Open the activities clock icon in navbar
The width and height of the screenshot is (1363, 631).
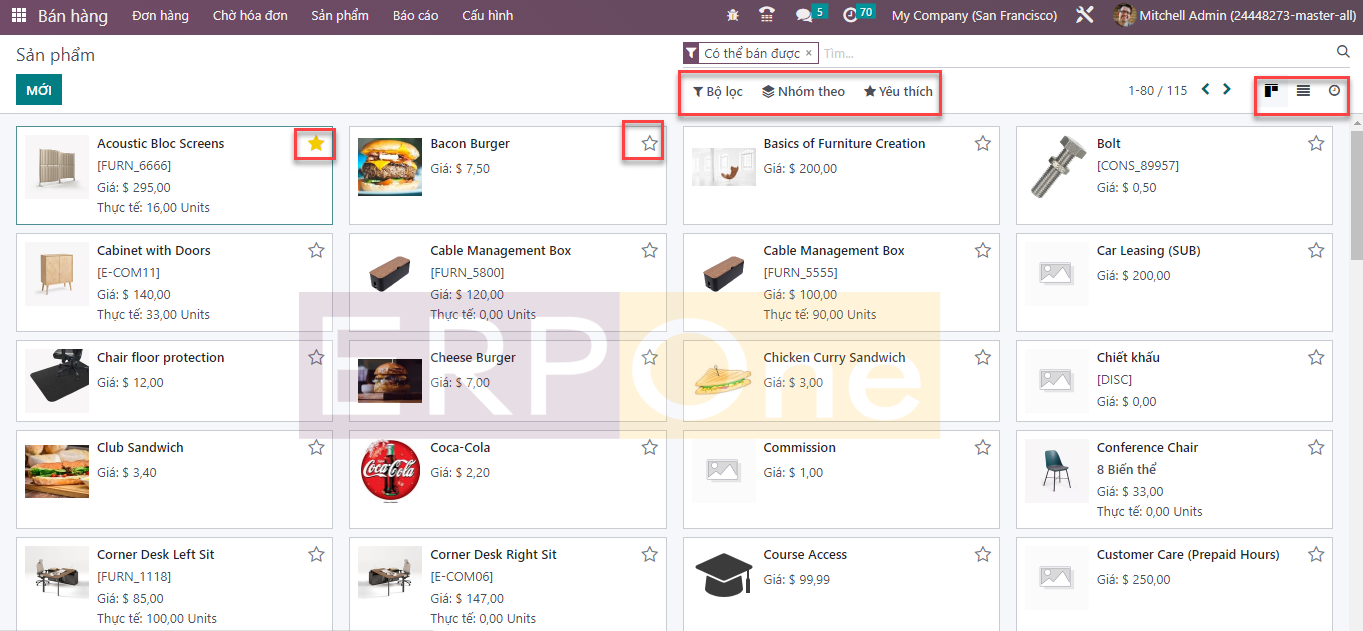[850, 16]
